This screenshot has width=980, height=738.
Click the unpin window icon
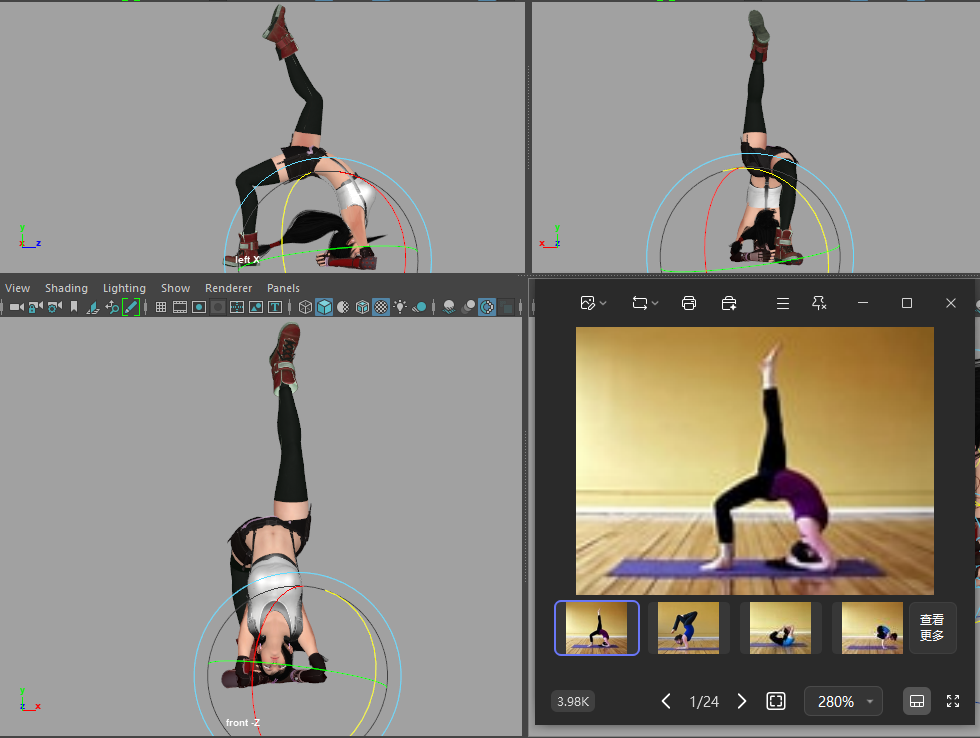819,303
